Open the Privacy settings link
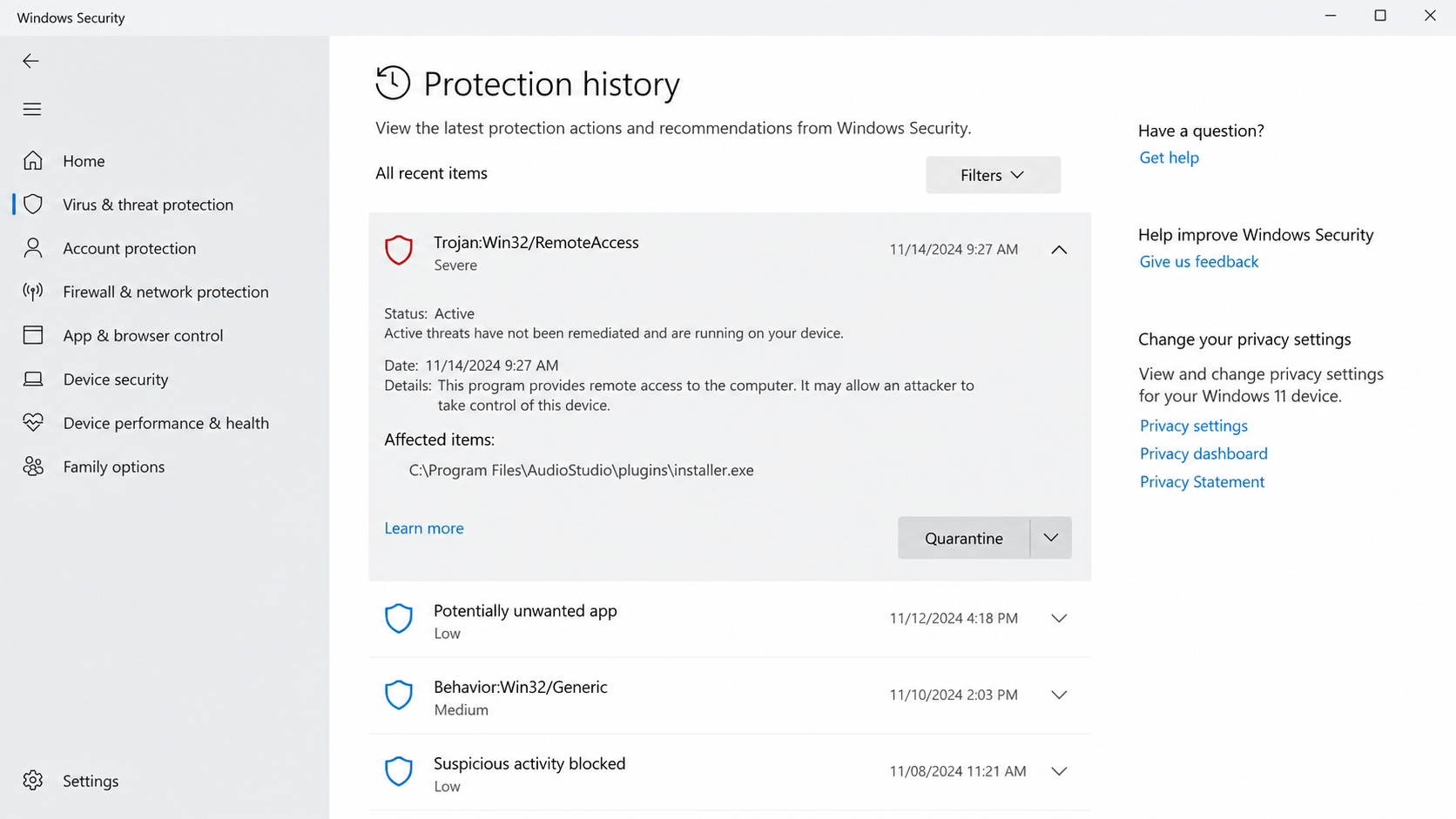 1193,426
